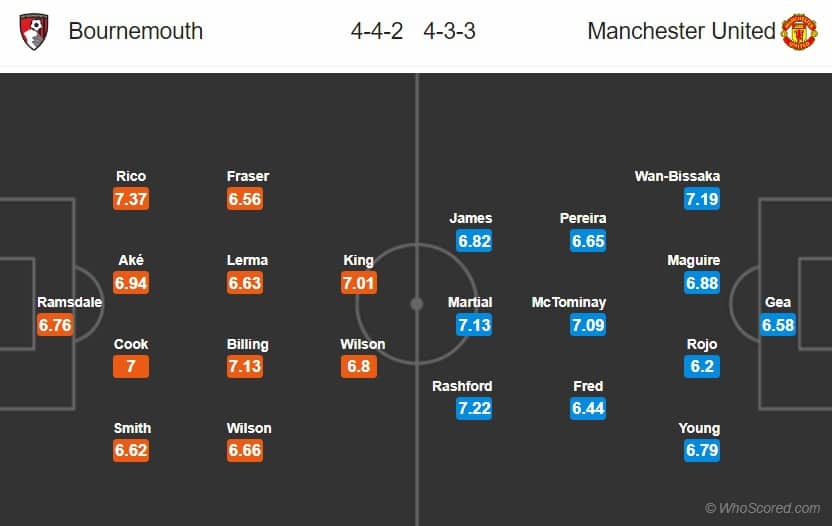
Task: Select the player name Martial
Action: pyautogui.click(x=470, y=302)
